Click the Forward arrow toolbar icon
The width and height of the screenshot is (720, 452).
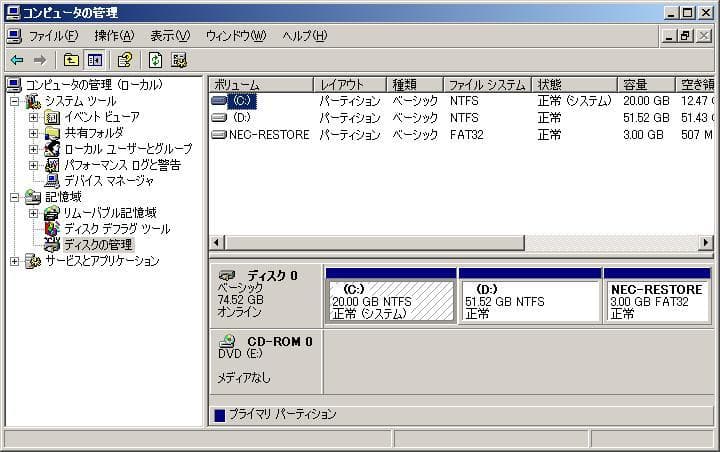click(x=40, y=60)
